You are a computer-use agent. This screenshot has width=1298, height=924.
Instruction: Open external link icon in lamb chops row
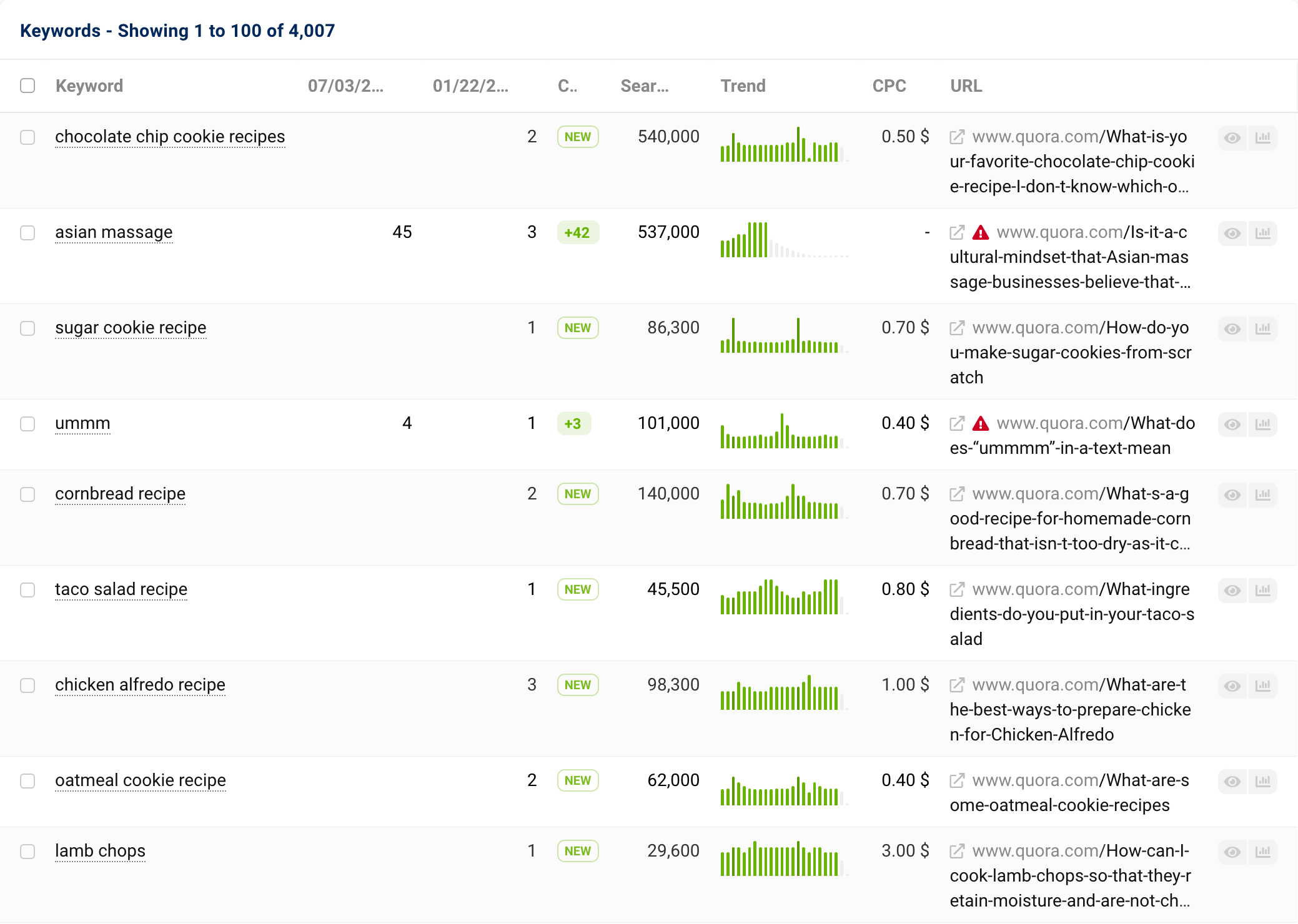[x=957, y=851]
